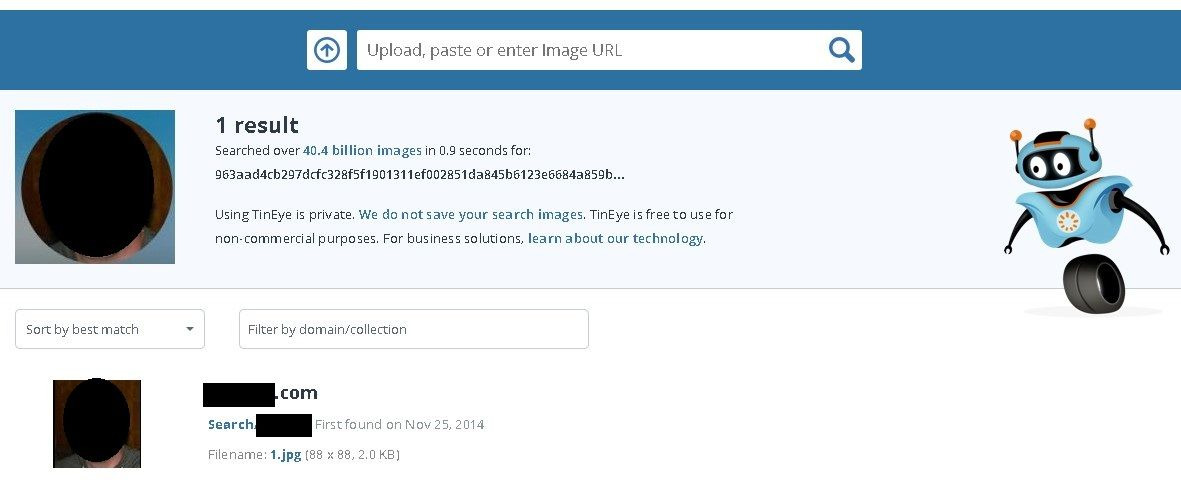Open the matching result image thumbnail
Image resolution: width=1181 pixels, height=489 pixels.
97,424
